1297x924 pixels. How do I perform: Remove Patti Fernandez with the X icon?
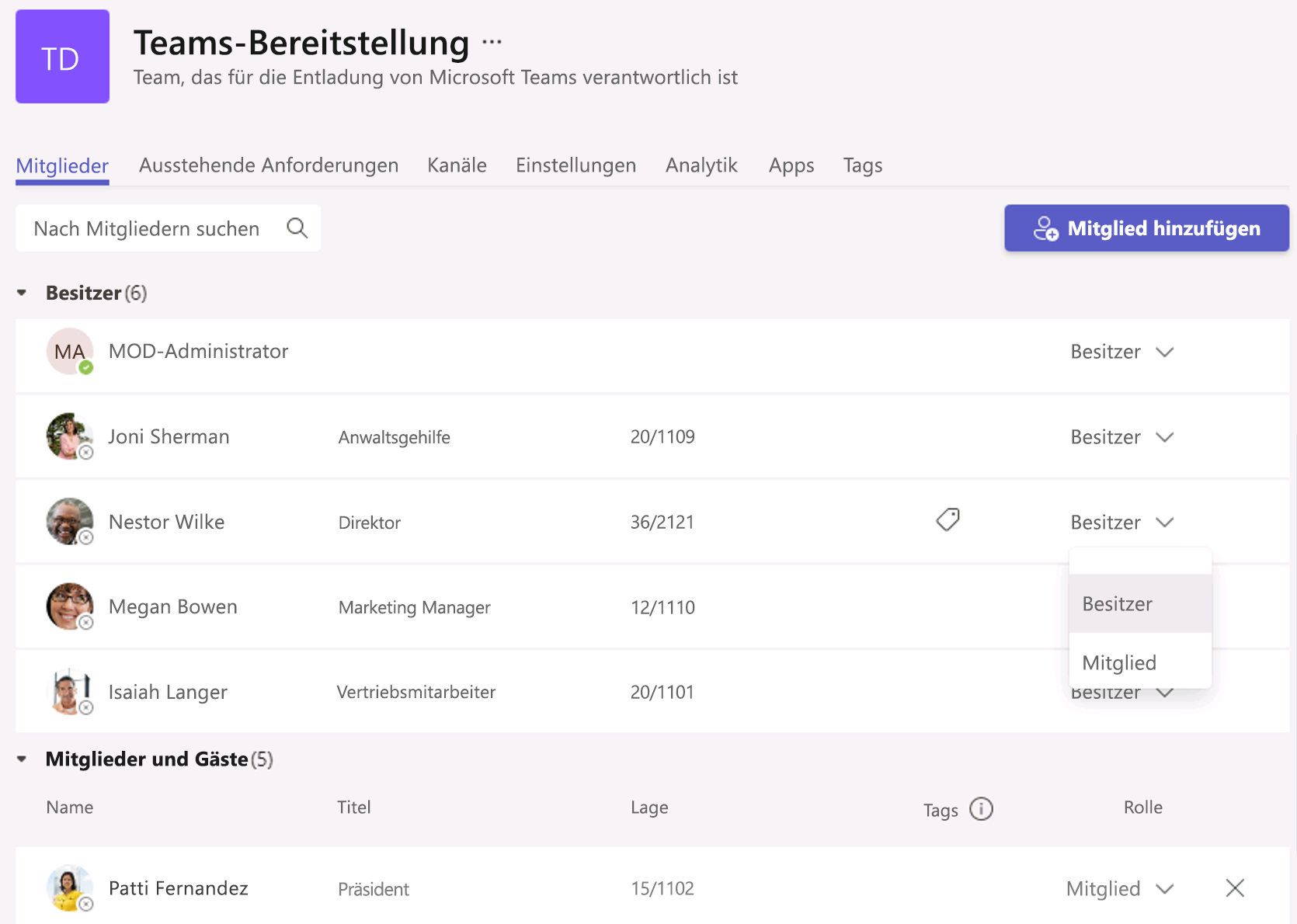[1235, 888]
